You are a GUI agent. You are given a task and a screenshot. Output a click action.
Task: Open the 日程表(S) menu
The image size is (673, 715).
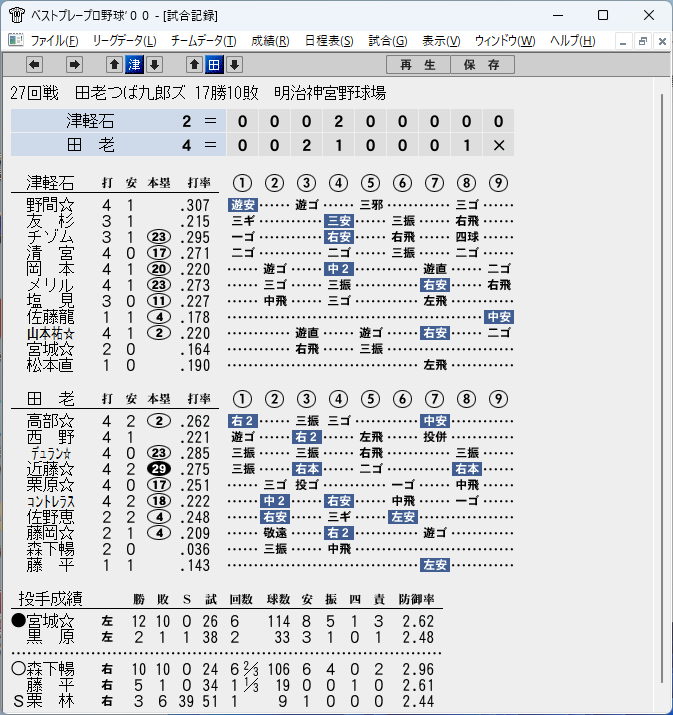pyautogui.click(x=329, y=41)
